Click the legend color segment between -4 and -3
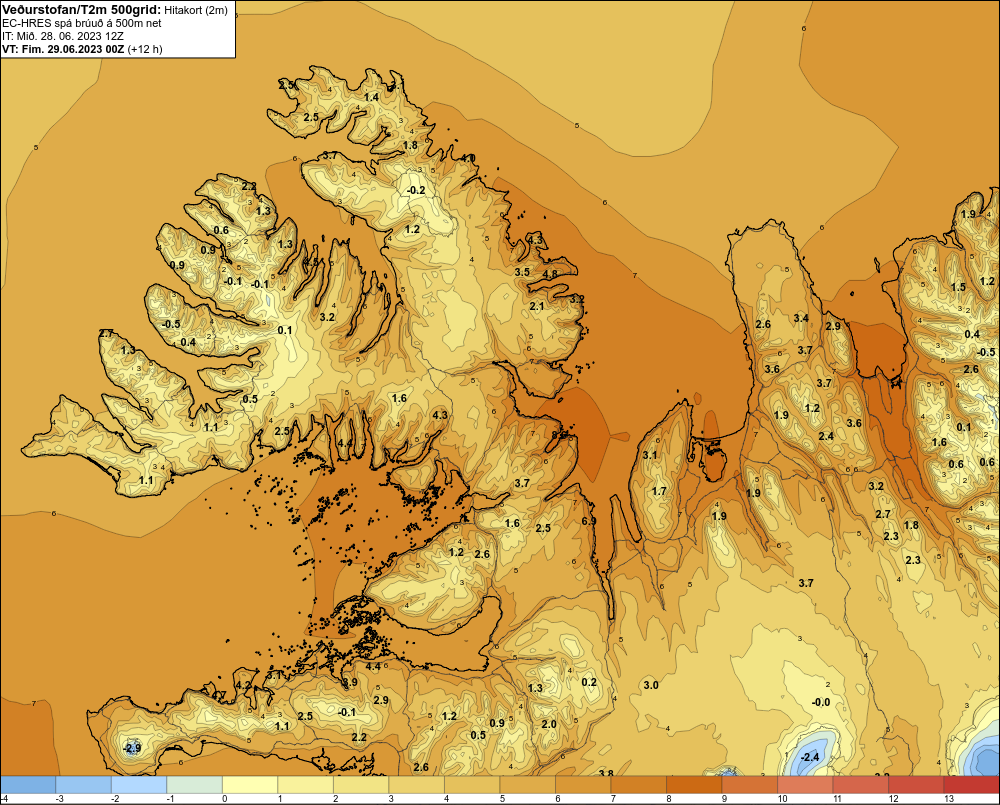The height and width of the screenshot is (805, 1000). 28,785
